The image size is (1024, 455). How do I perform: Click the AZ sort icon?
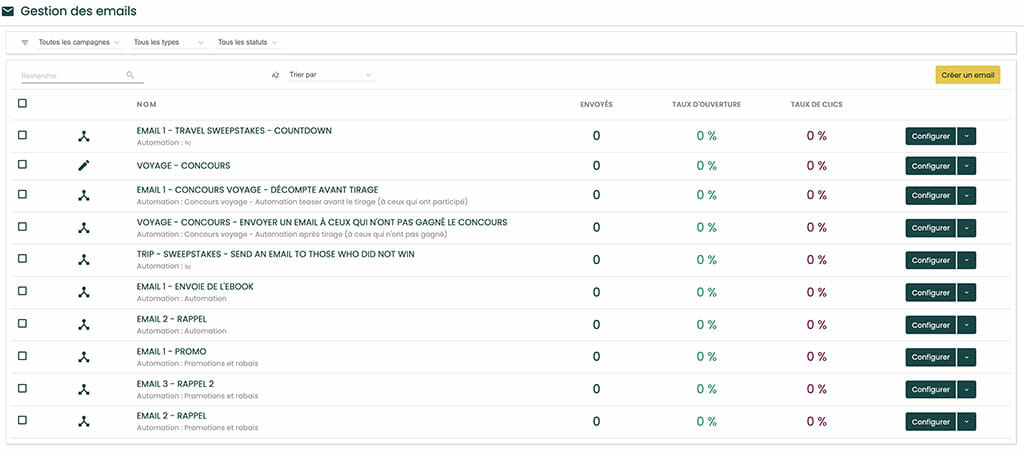(x=276, y=75)
